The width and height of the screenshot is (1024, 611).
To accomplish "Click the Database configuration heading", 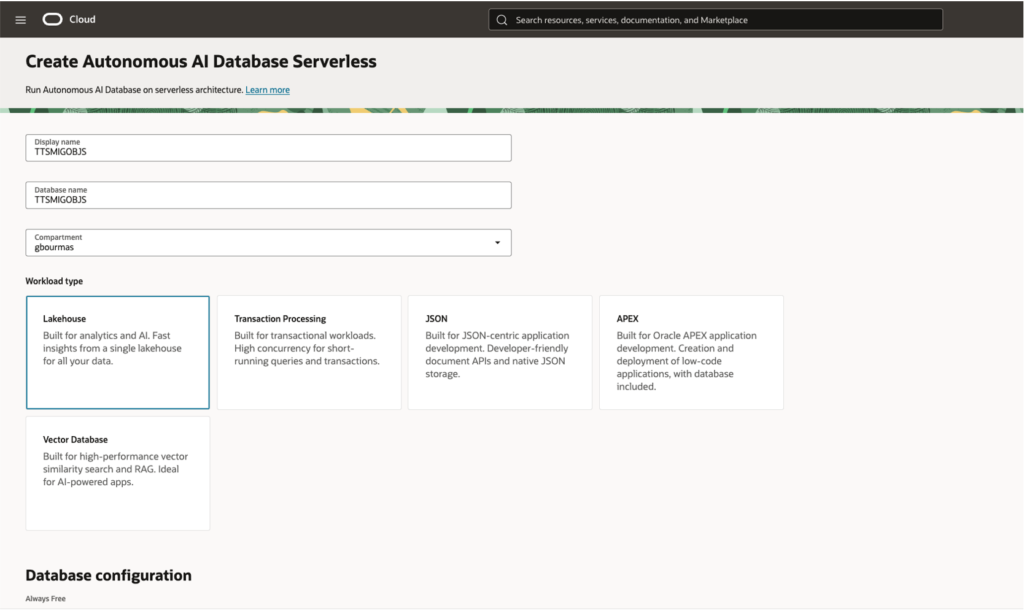I will point(108,575).
